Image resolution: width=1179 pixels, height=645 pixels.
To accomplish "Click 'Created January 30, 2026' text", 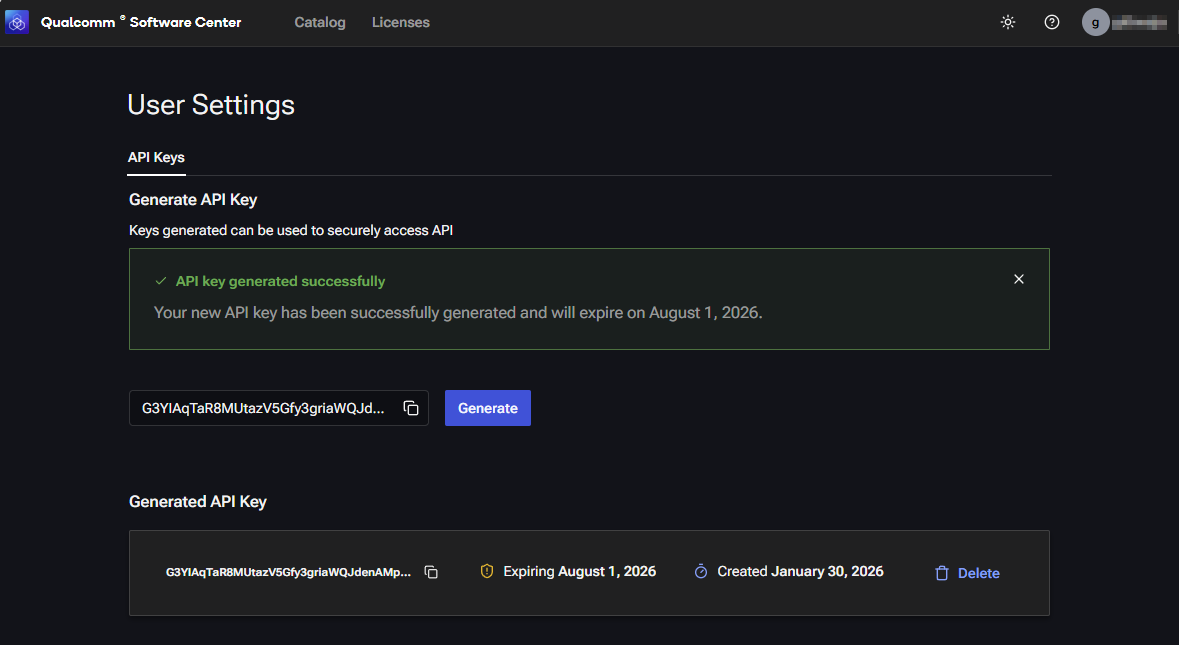I will click(800, 571).
